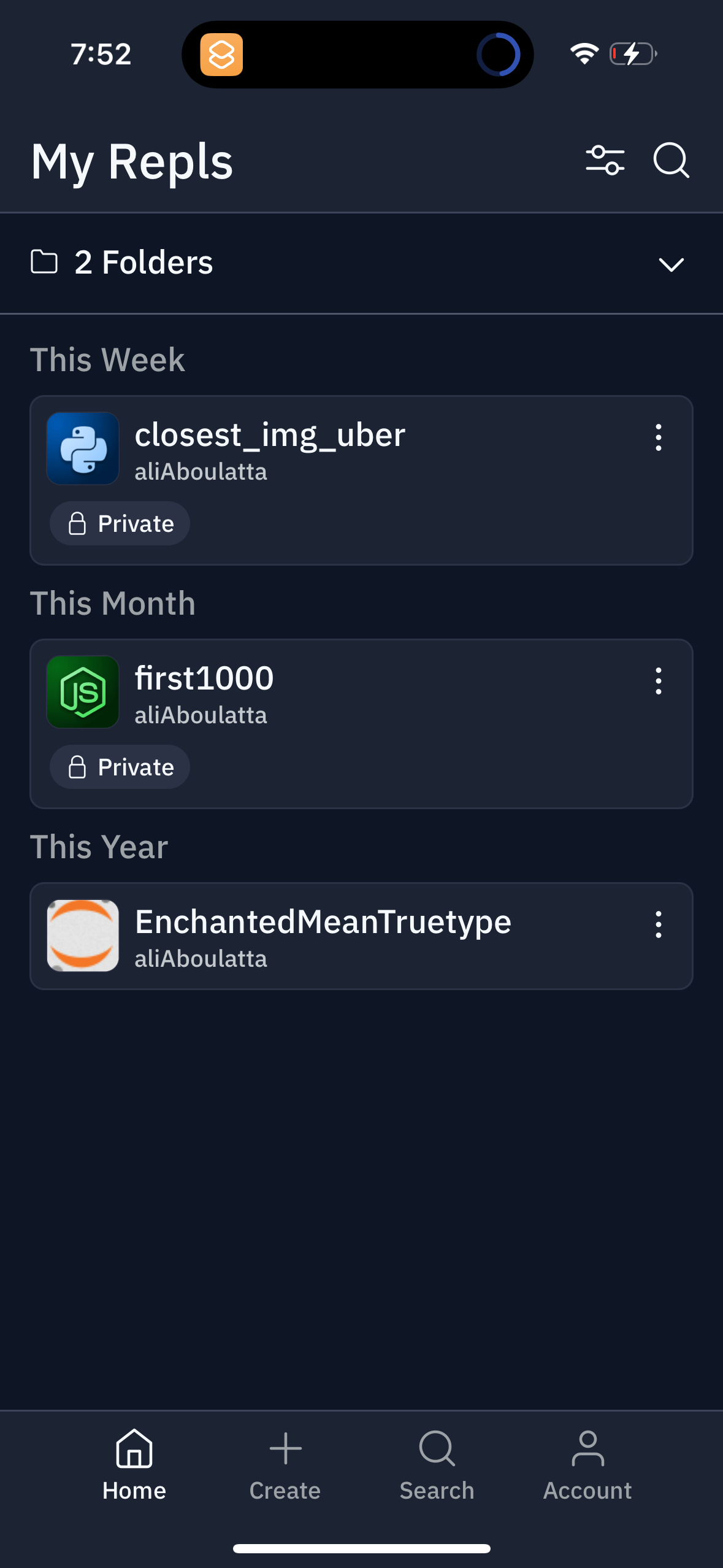Click the battery charging status icon
The height and width of the screenshot is (1568, 723).
tap(633, 54)
